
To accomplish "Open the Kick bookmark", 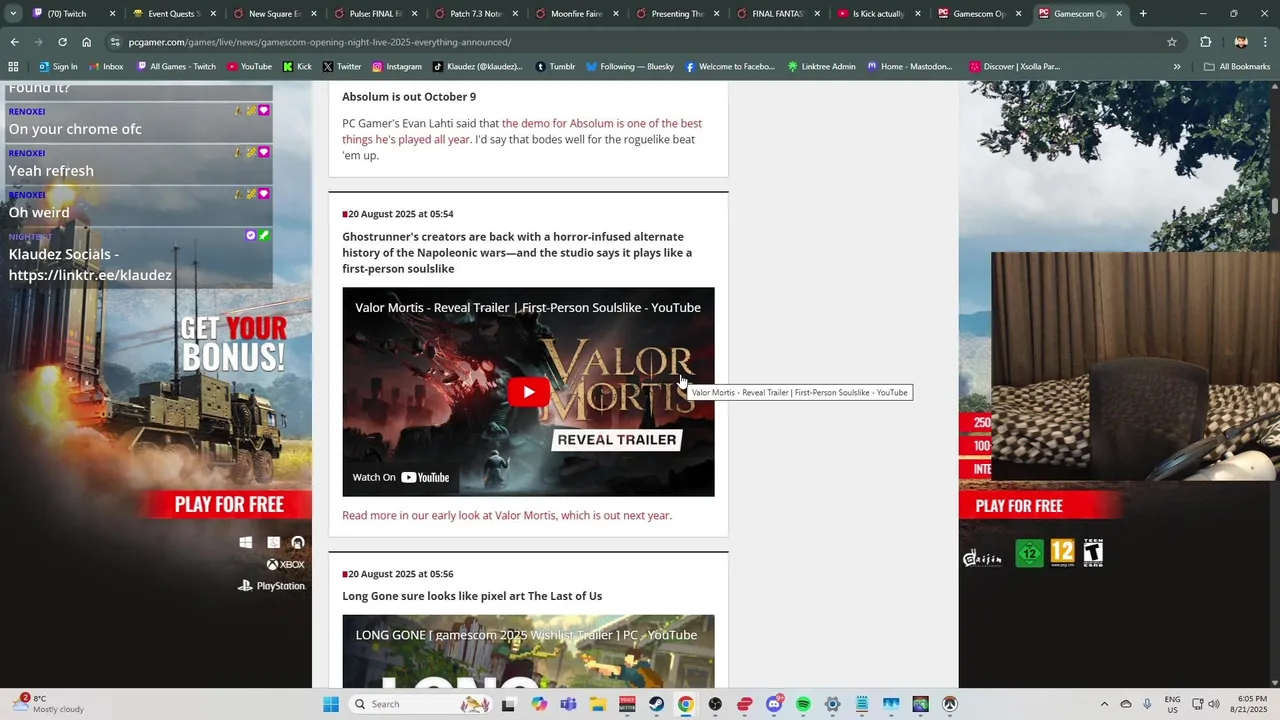I will tap(297, 67).
